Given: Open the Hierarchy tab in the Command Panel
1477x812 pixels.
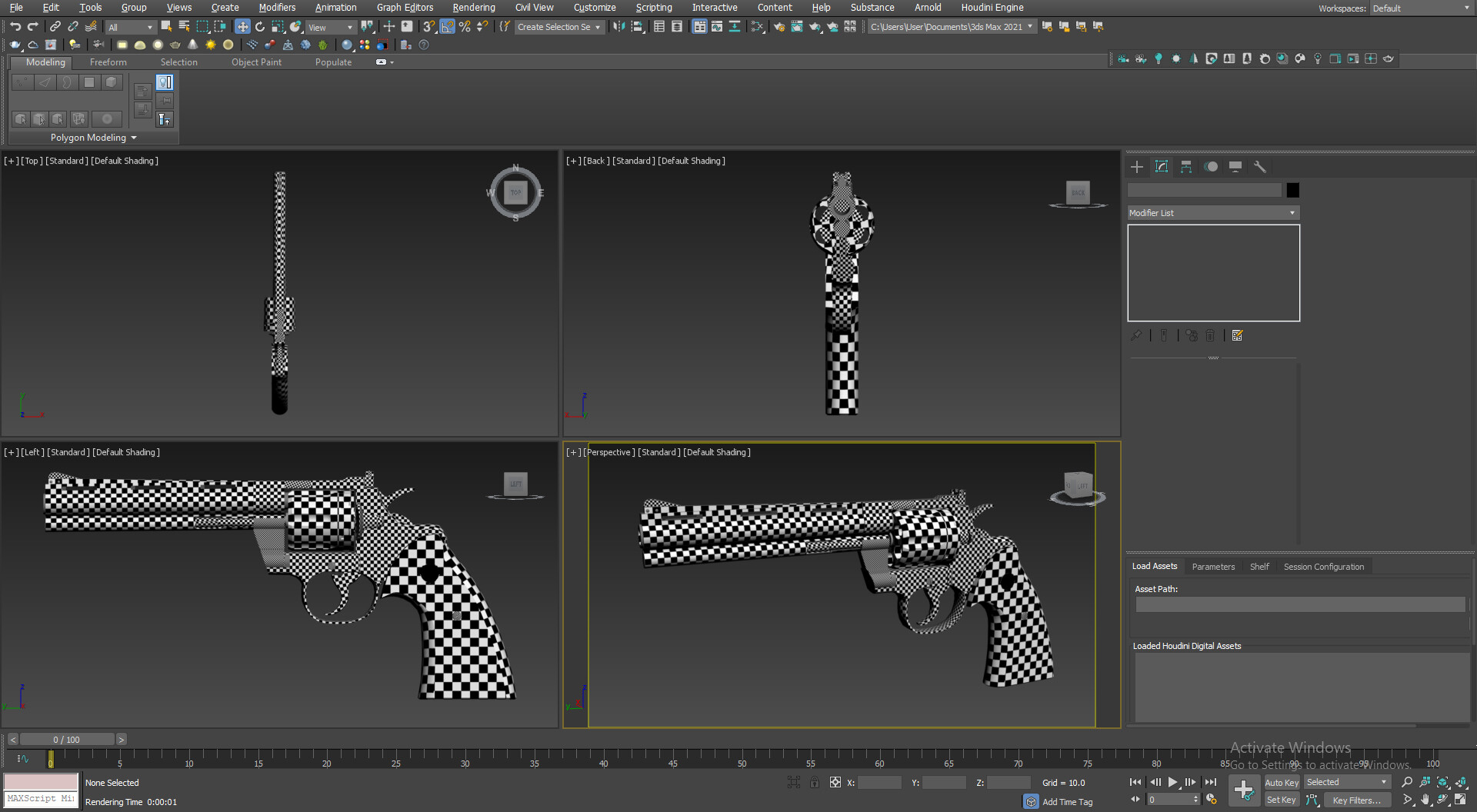Looking at the screenshot, I should point(1186,167).
